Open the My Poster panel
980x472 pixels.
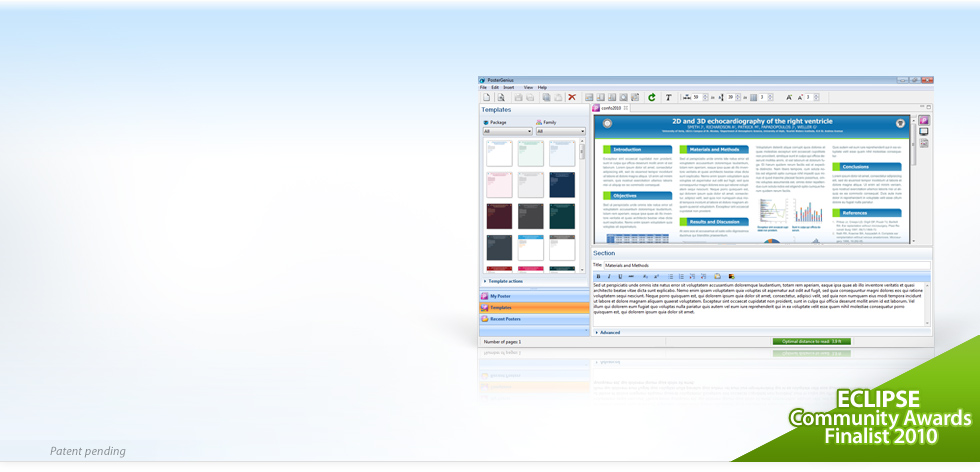click(534, 296)
